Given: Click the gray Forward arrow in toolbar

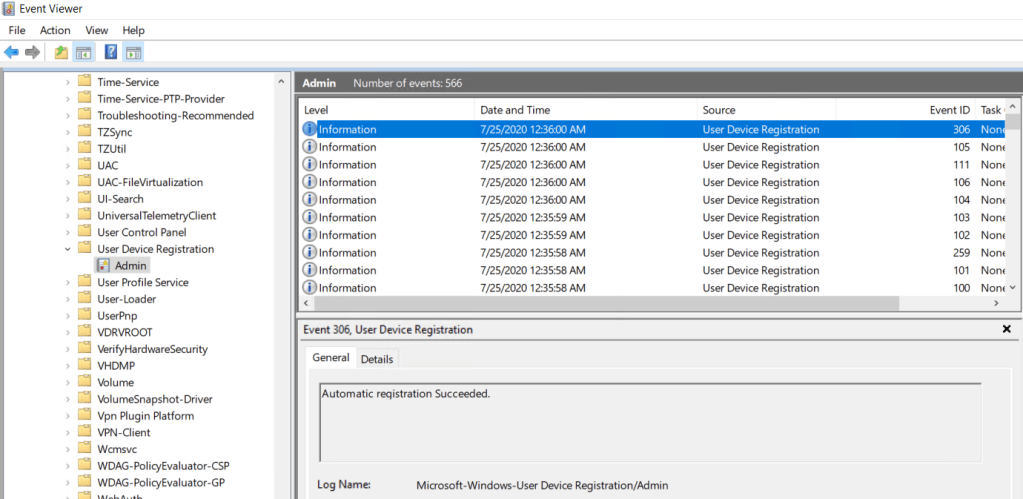Looking at the screenshot, I should point(33,52).
